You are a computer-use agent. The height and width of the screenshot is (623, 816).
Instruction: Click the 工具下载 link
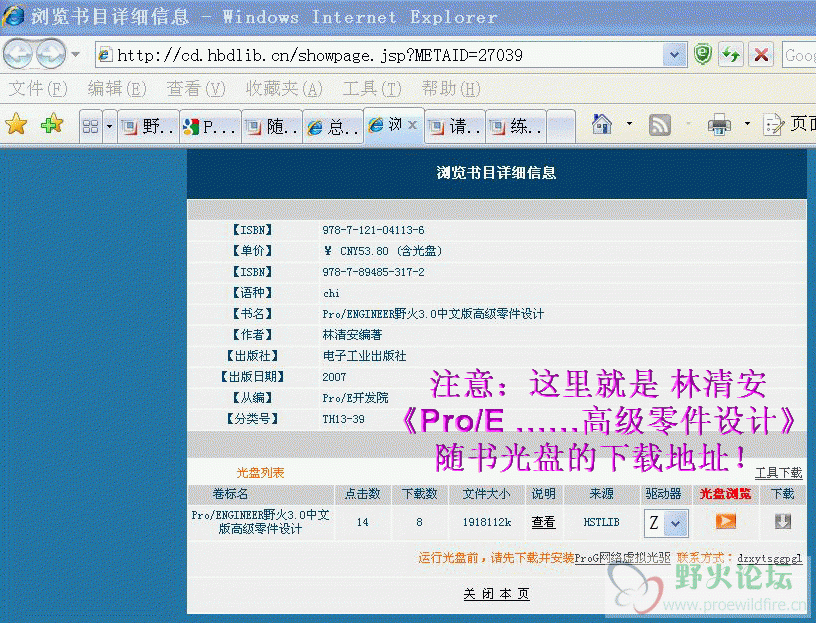click(x=779, y=473)
